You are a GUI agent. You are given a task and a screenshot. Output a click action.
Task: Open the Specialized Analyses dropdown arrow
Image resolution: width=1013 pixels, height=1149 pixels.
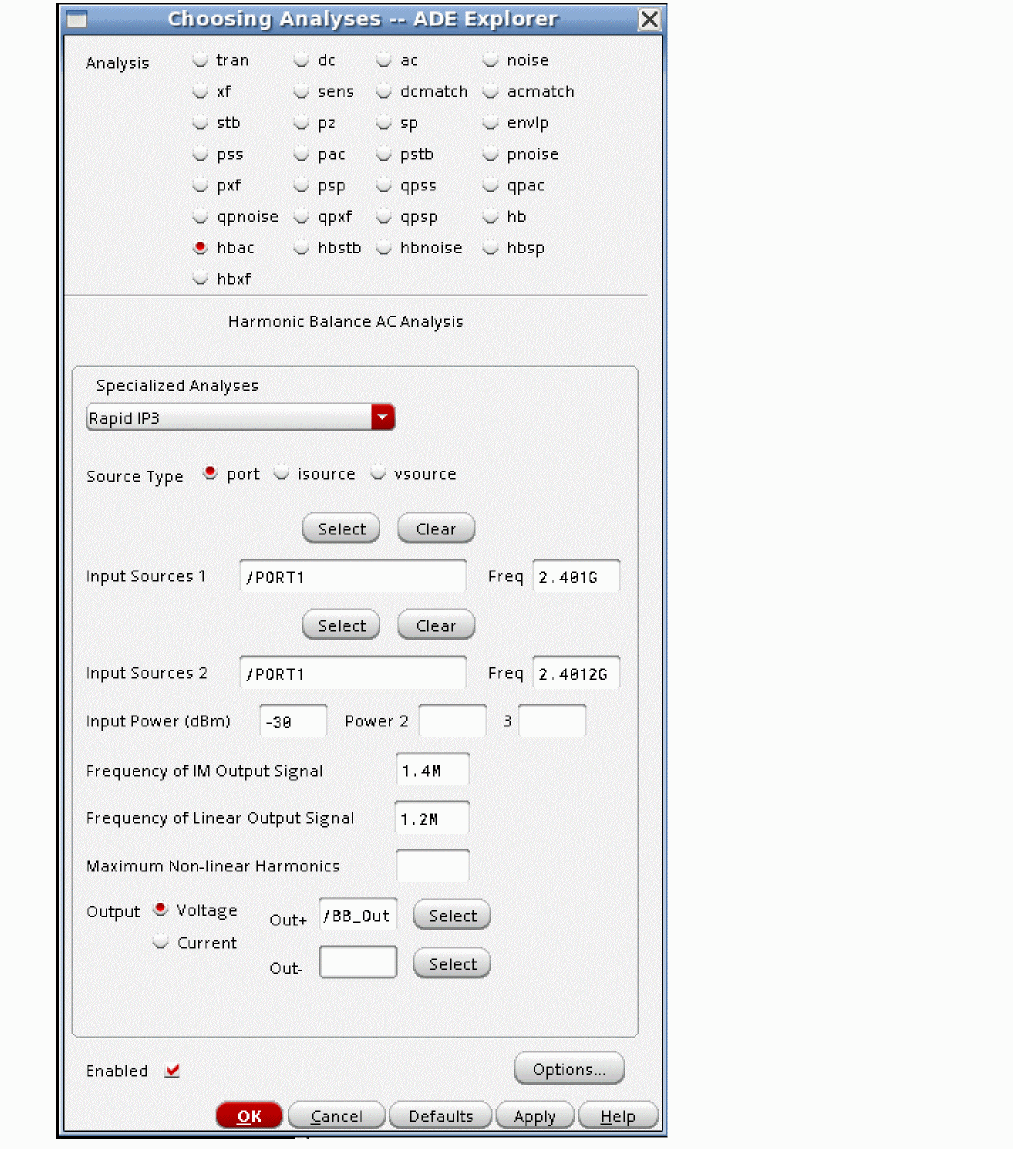point(383,417)
